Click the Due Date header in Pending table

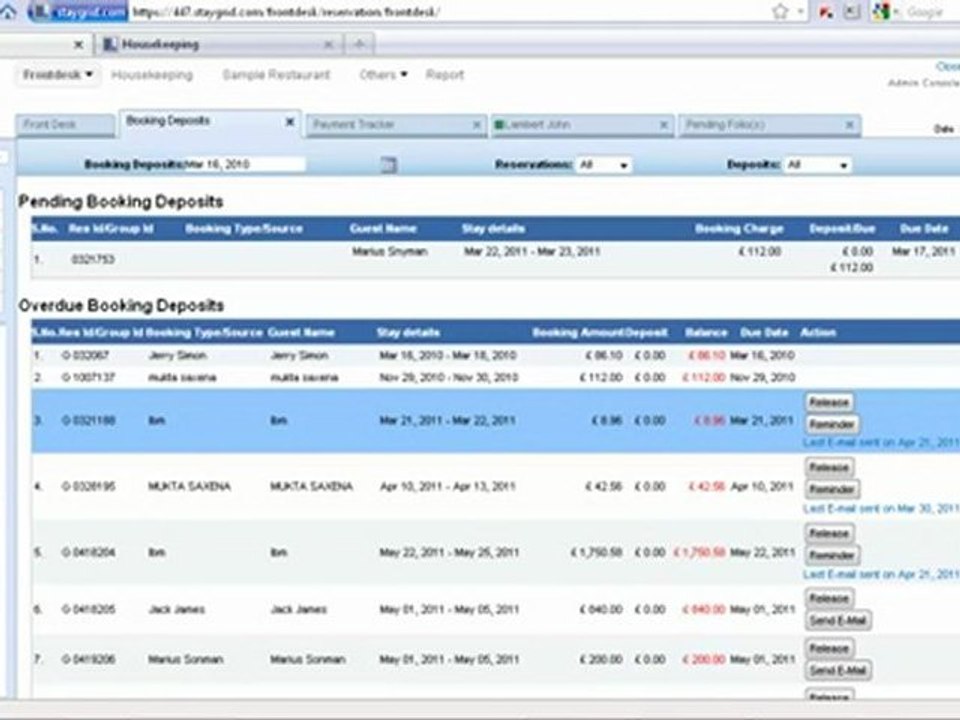tap(924, 229)
